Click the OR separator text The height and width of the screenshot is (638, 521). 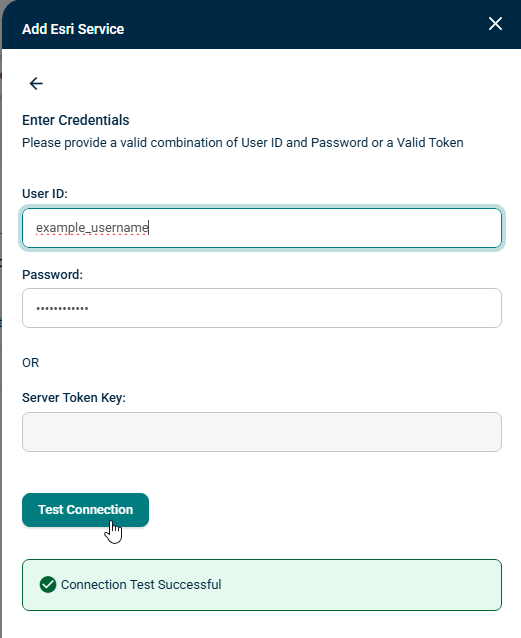[x=31, y=363]
